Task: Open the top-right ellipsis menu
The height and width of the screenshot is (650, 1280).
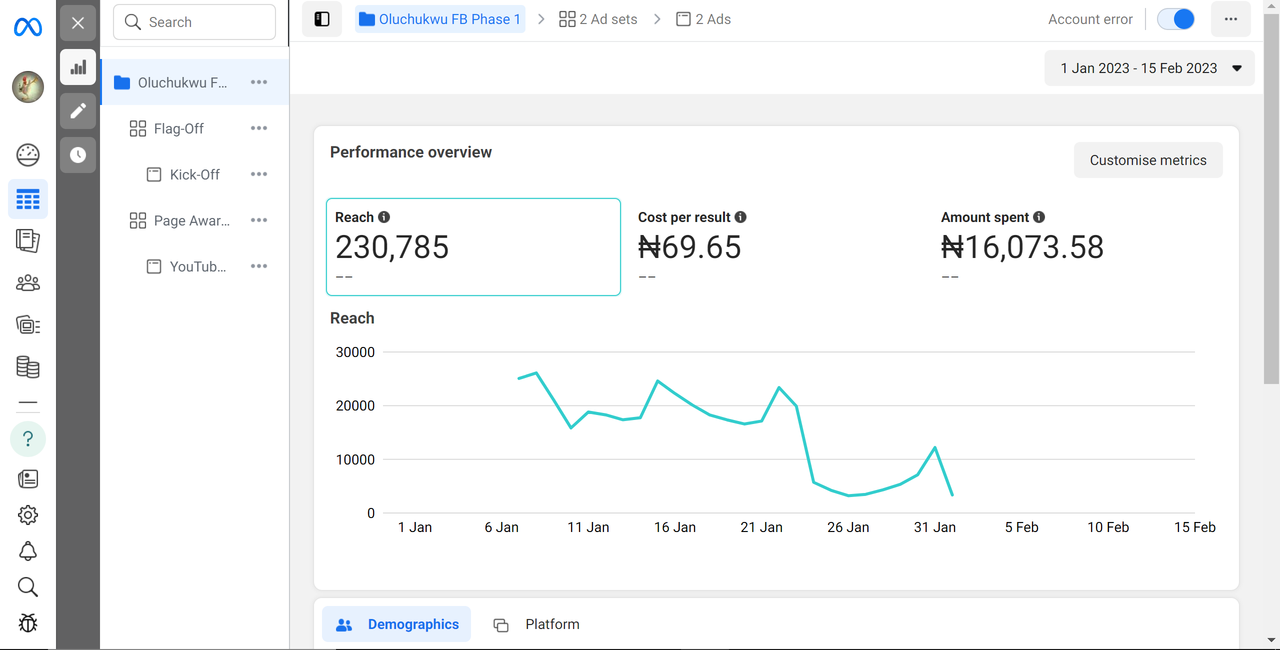Action: point(1231,19)
